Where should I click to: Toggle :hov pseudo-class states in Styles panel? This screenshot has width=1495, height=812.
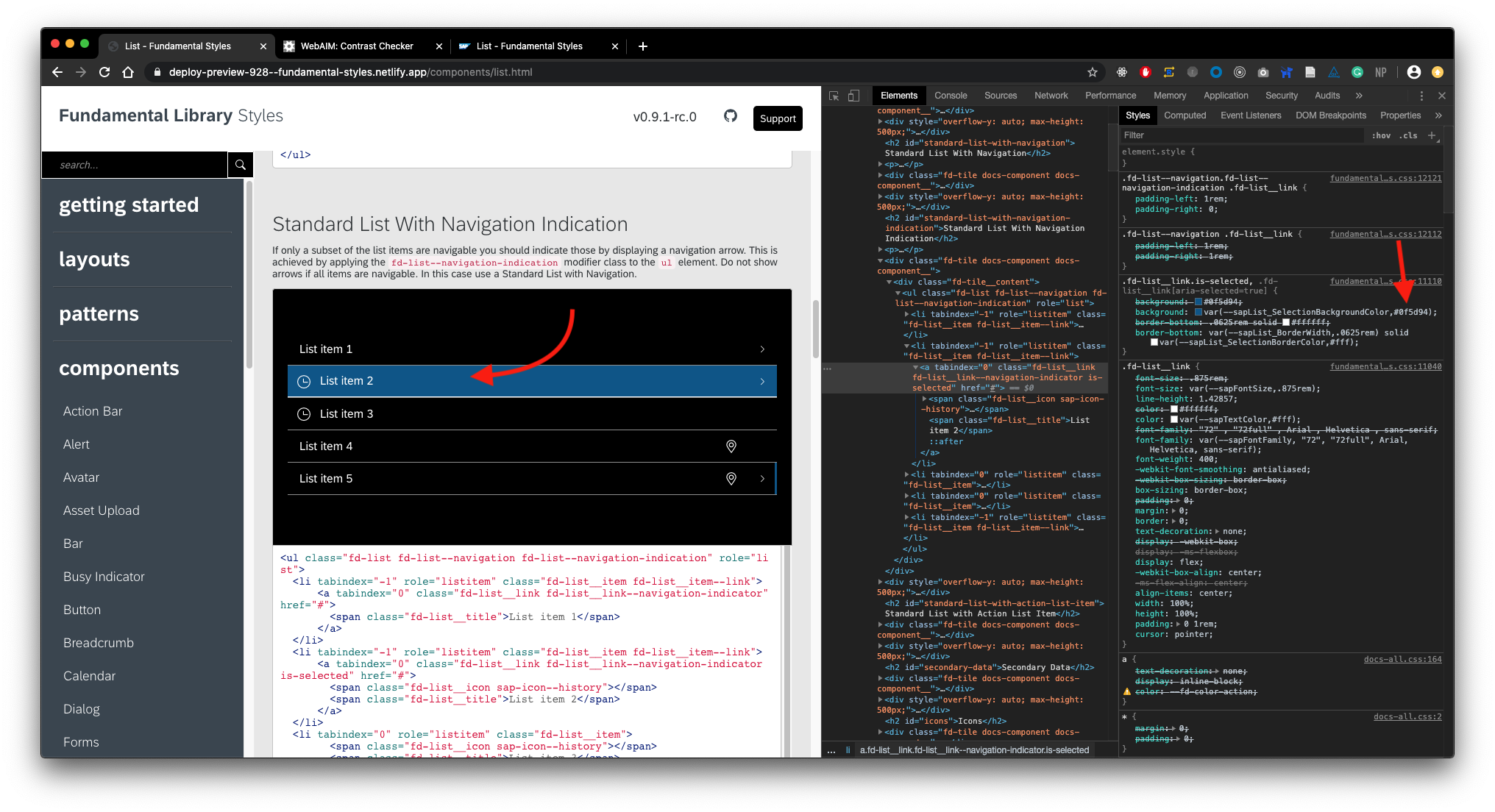click(1382, 135)
